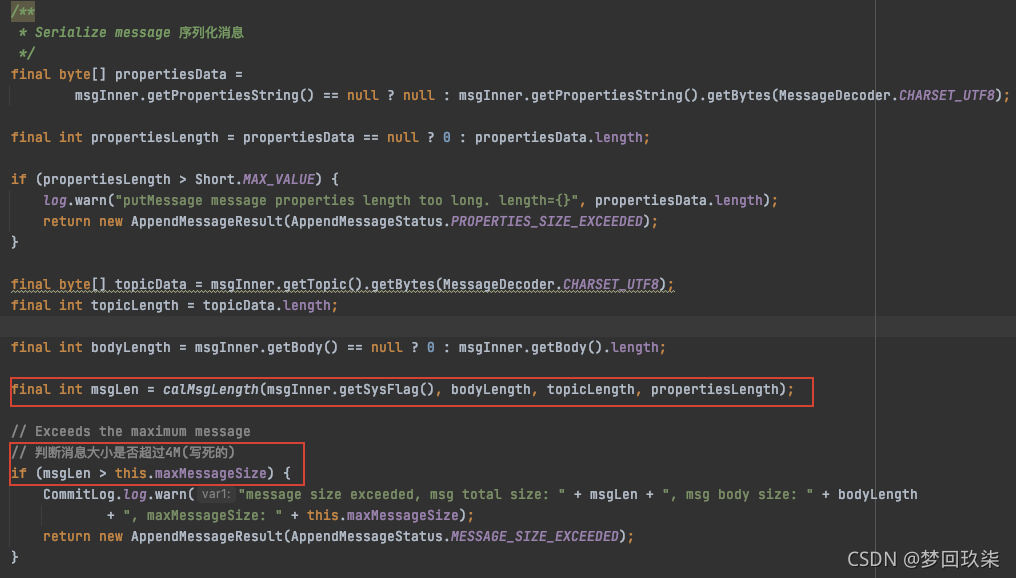This screenshot has height=578, width=1016.
Task: Click the 'calMsgLength' method call
Action: pyautogui.click(x=211, y=389)
